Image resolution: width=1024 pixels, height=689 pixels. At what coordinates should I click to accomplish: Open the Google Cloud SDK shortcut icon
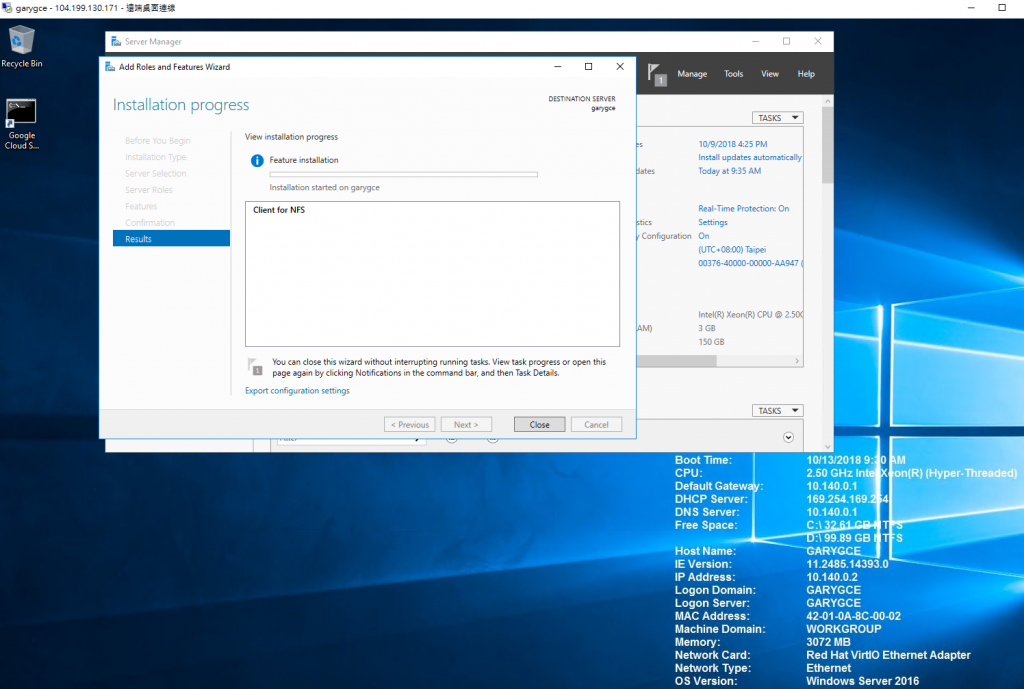click(21, 124)
